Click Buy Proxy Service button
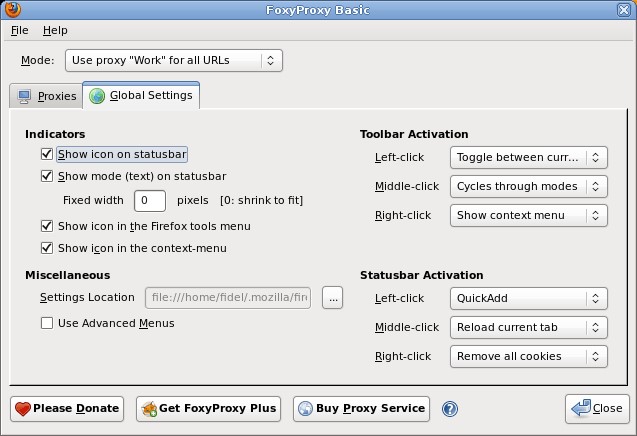This screenshot has height=436, width=637. point(361,409)
